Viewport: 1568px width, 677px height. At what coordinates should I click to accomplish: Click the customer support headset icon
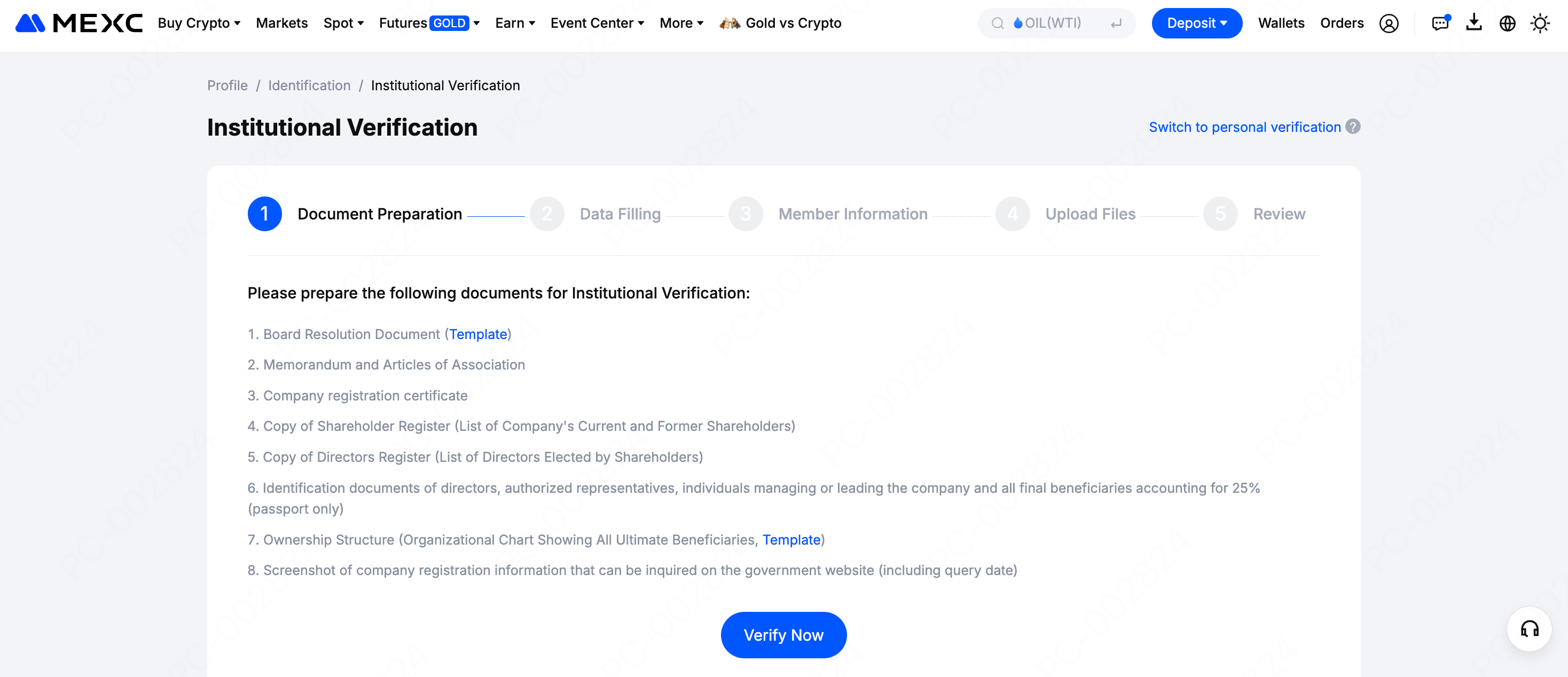[1529, 628]
